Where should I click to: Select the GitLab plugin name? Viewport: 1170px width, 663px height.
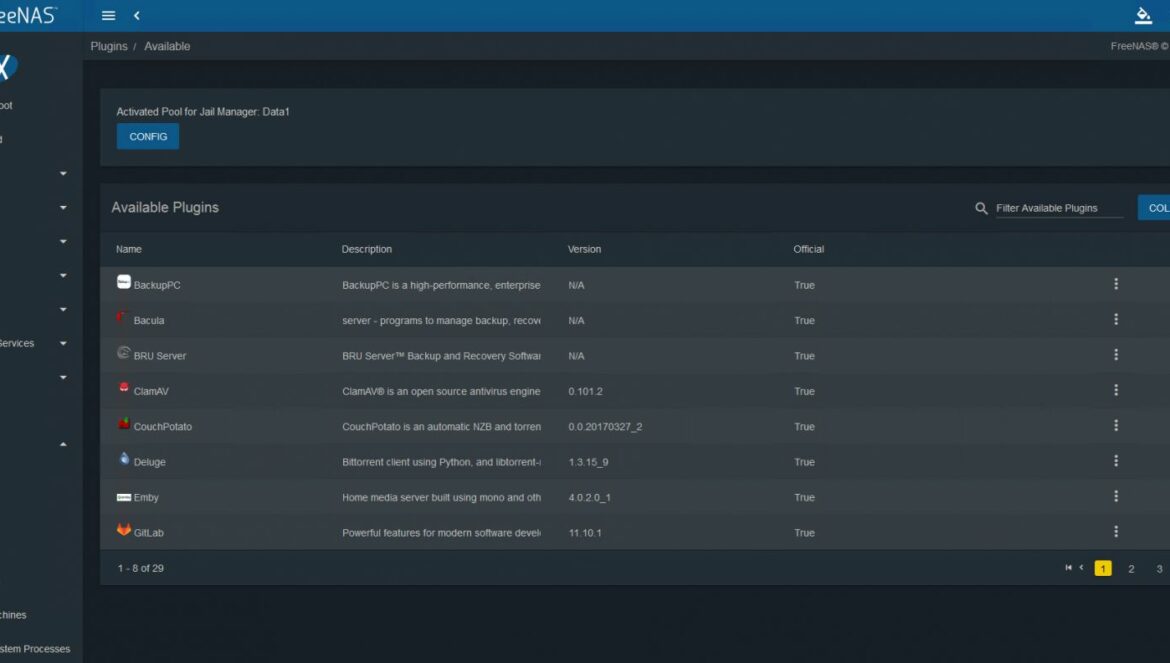tap(148, 532)
